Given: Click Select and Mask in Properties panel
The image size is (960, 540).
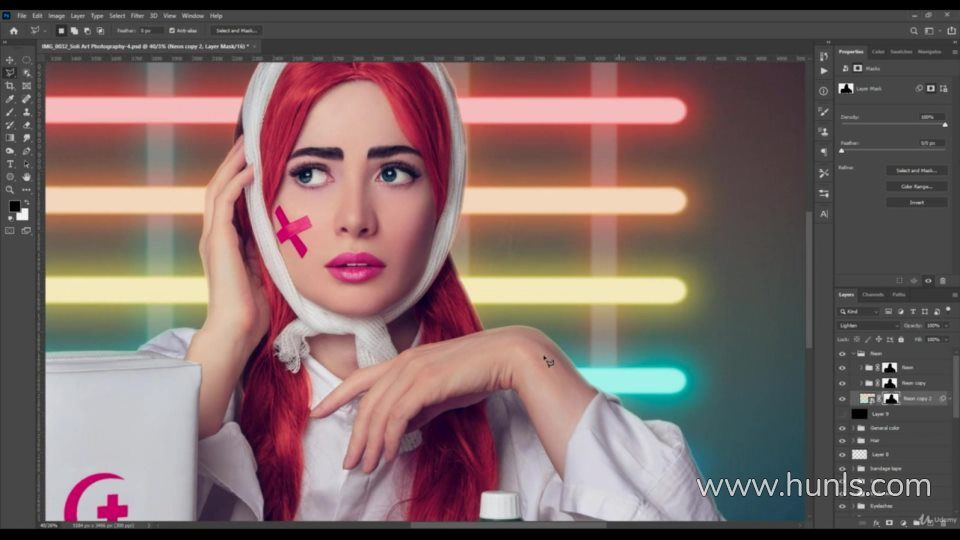Looking at the screenshot, I should click(917, 171).
